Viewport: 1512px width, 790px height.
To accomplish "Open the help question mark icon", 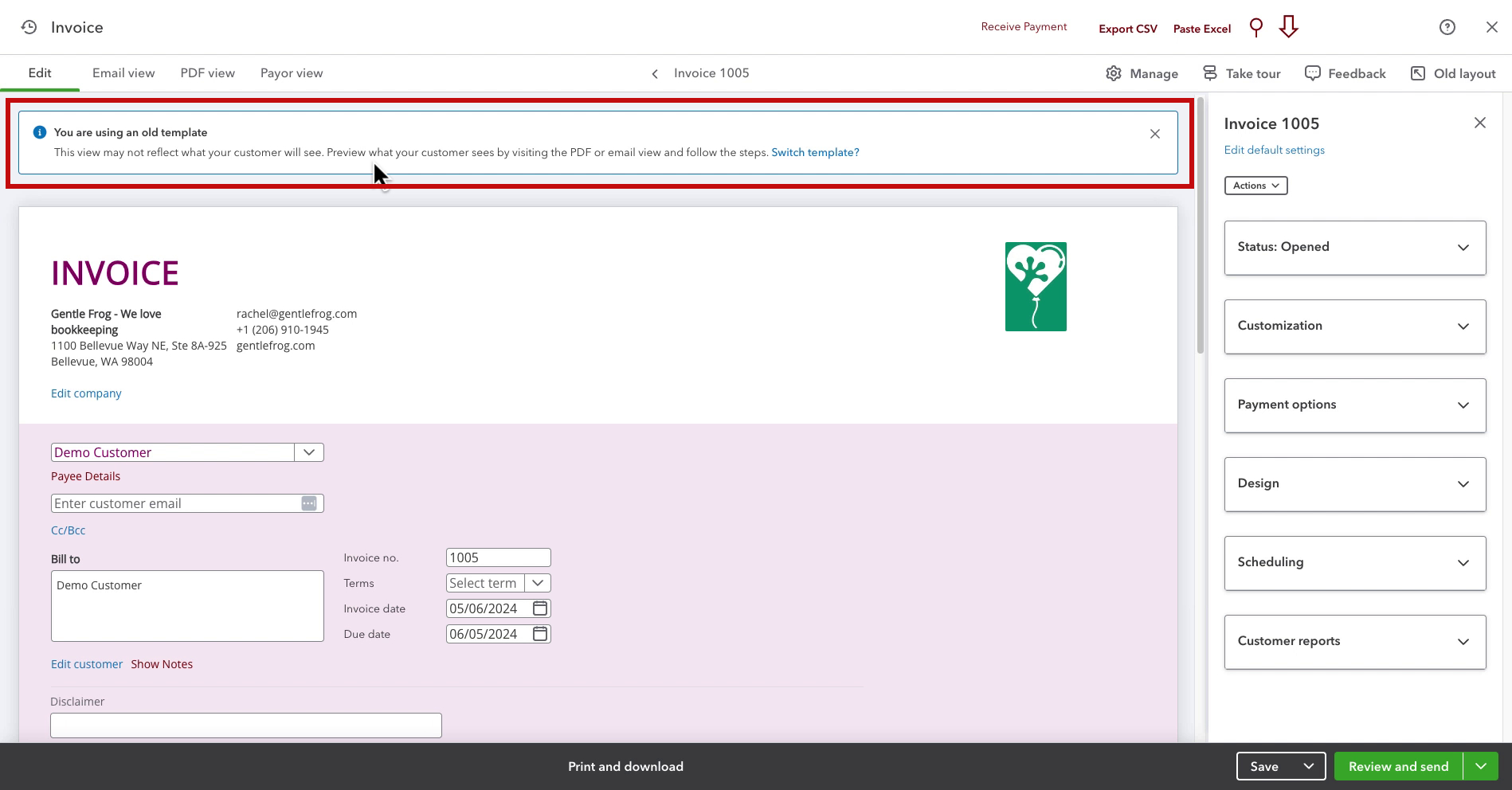I will click(1447, 27).
